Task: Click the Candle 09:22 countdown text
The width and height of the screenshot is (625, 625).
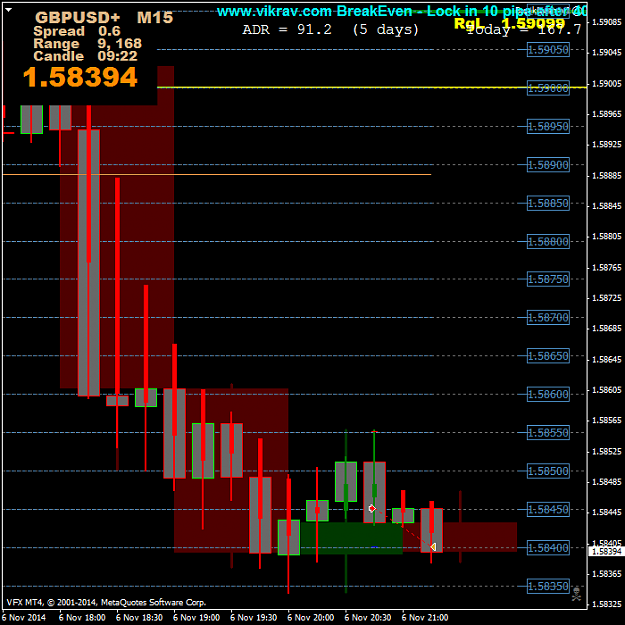Action: coord(85,56)
